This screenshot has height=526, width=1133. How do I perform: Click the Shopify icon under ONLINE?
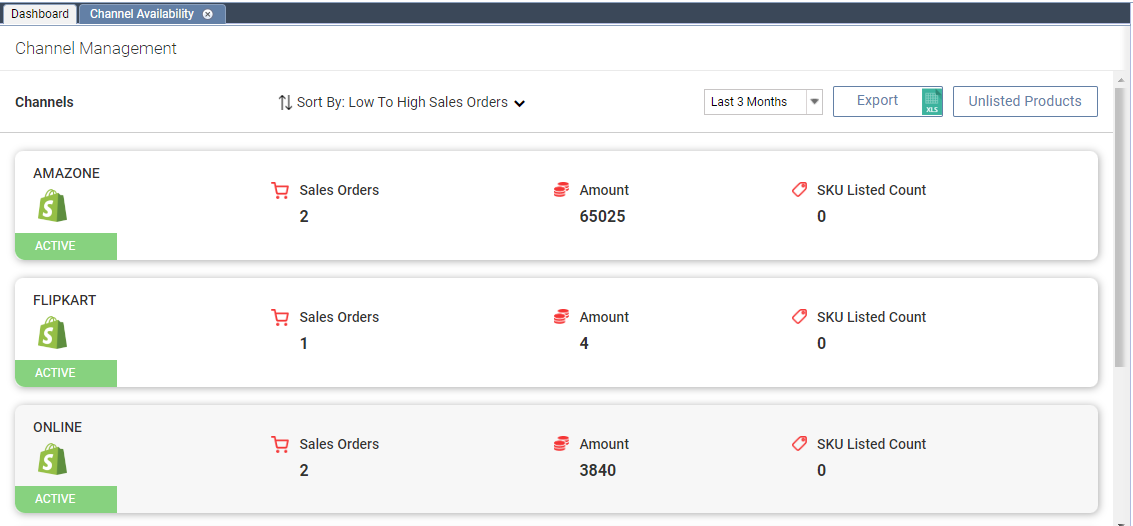(x=52, y=460)
